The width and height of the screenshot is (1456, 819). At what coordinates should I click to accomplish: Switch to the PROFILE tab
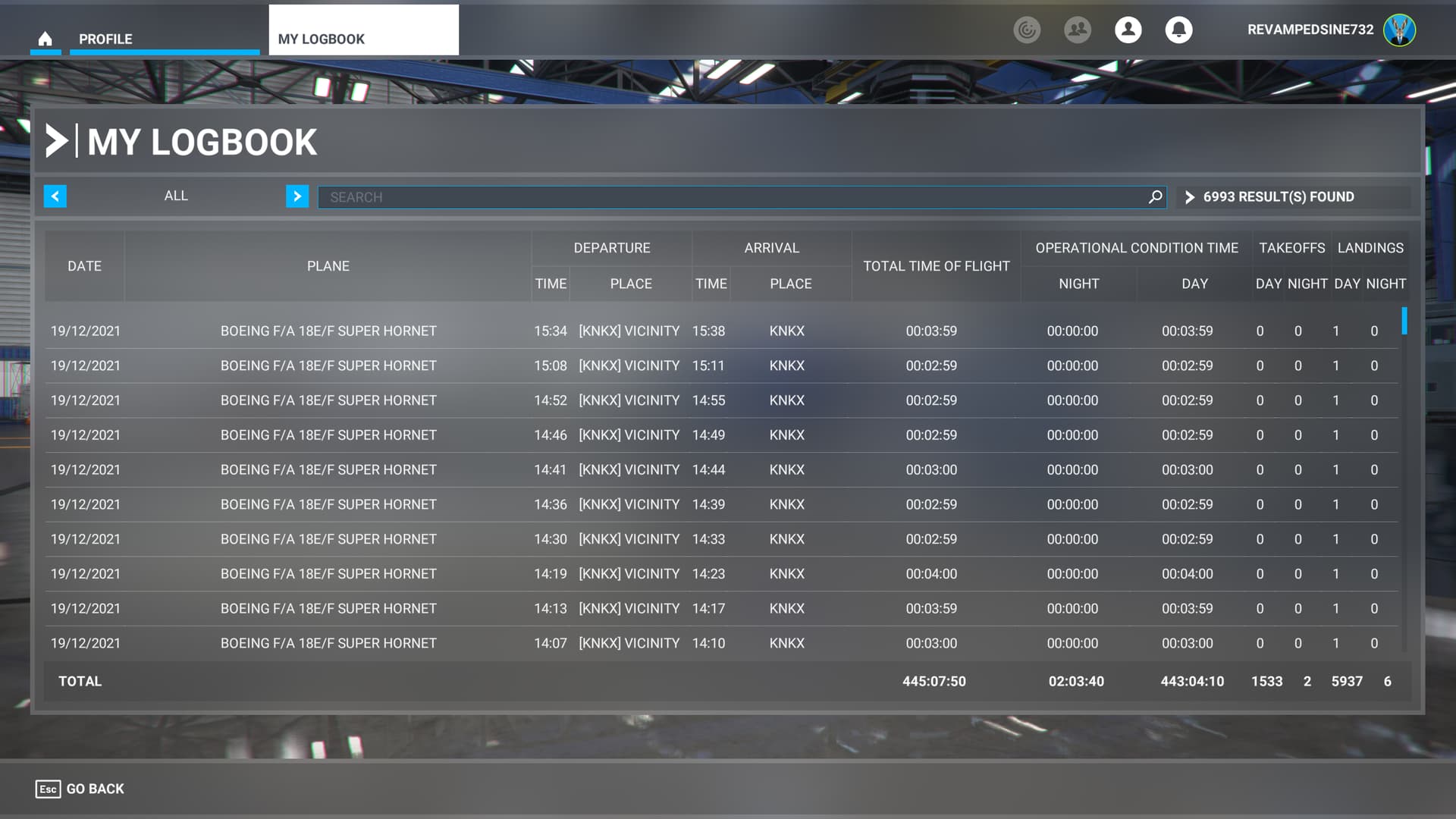(105, 39)
